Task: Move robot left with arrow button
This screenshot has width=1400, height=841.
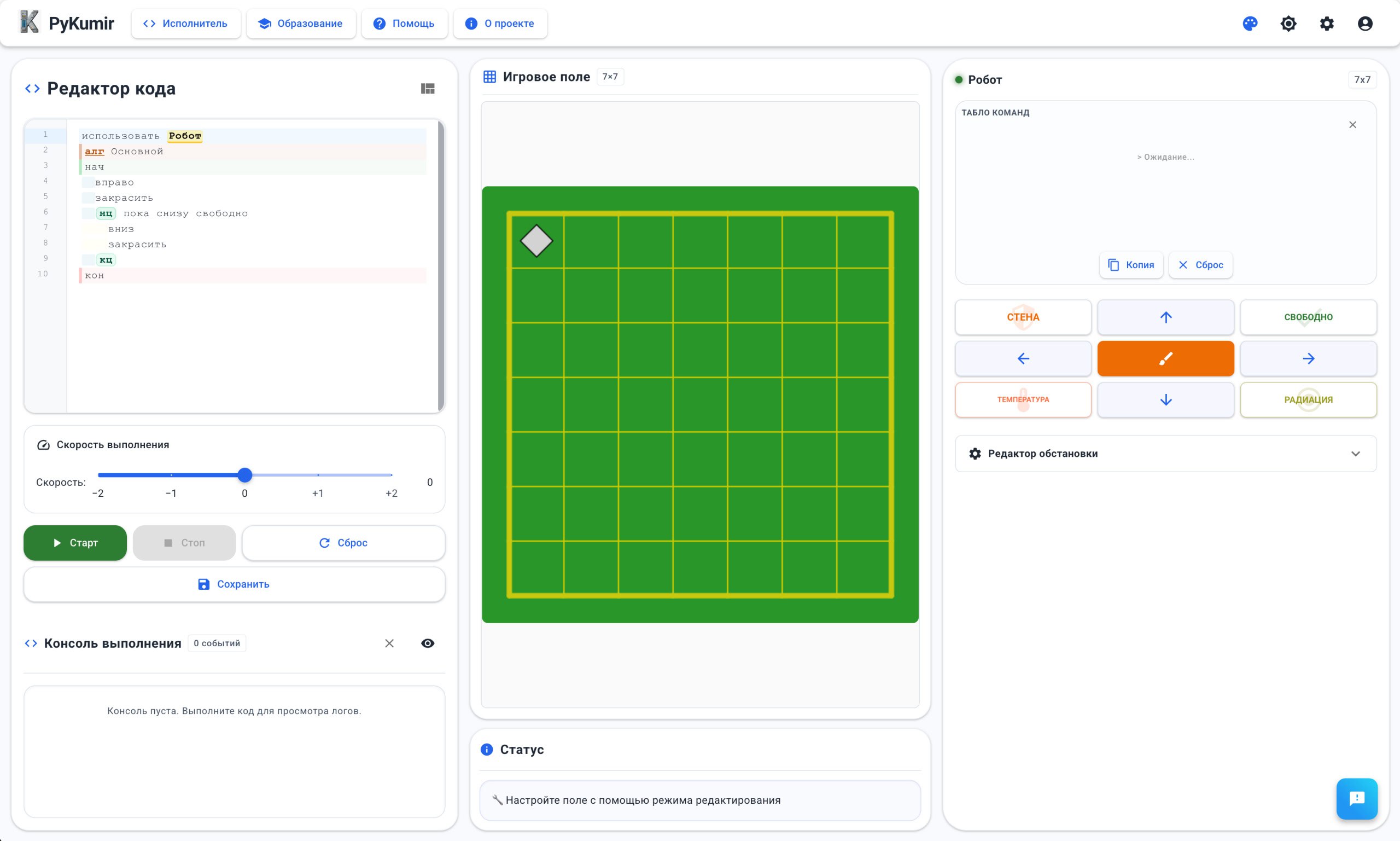Action: click(1023, 358)
